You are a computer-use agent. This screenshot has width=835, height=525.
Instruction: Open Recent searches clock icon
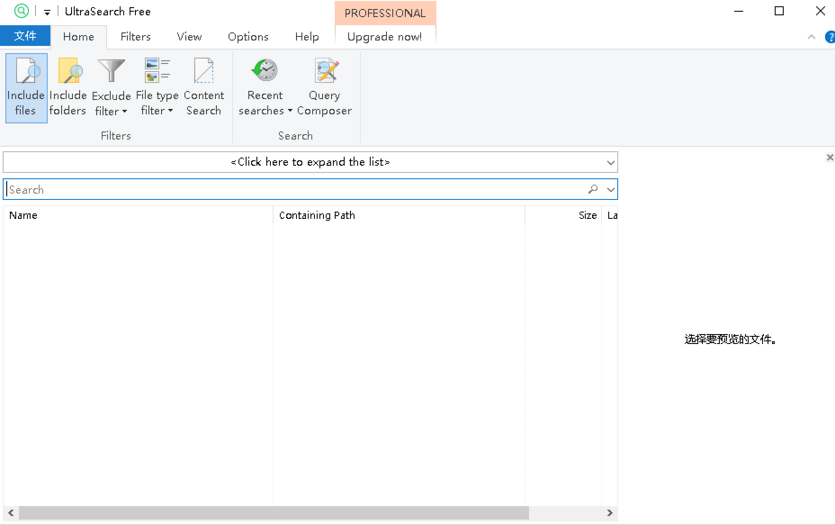[265, 72]
